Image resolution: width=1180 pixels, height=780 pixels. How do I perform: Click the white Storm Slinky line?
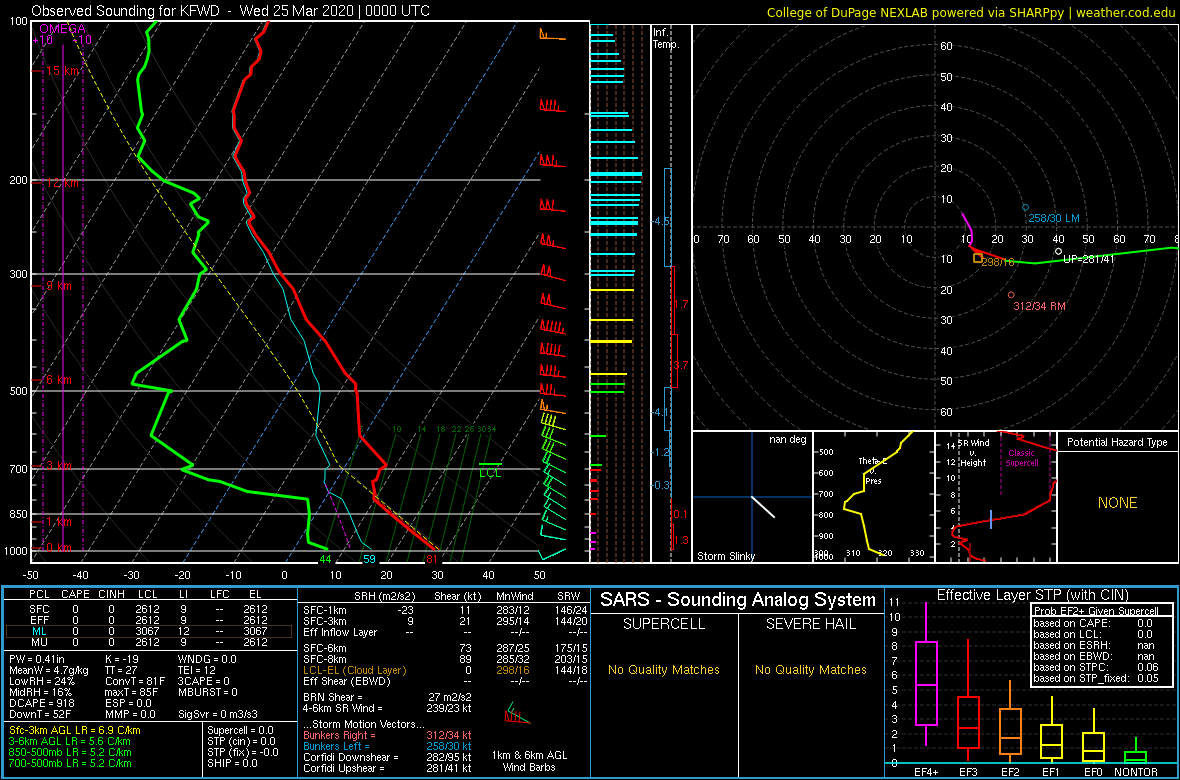click(x=763, y=506)
